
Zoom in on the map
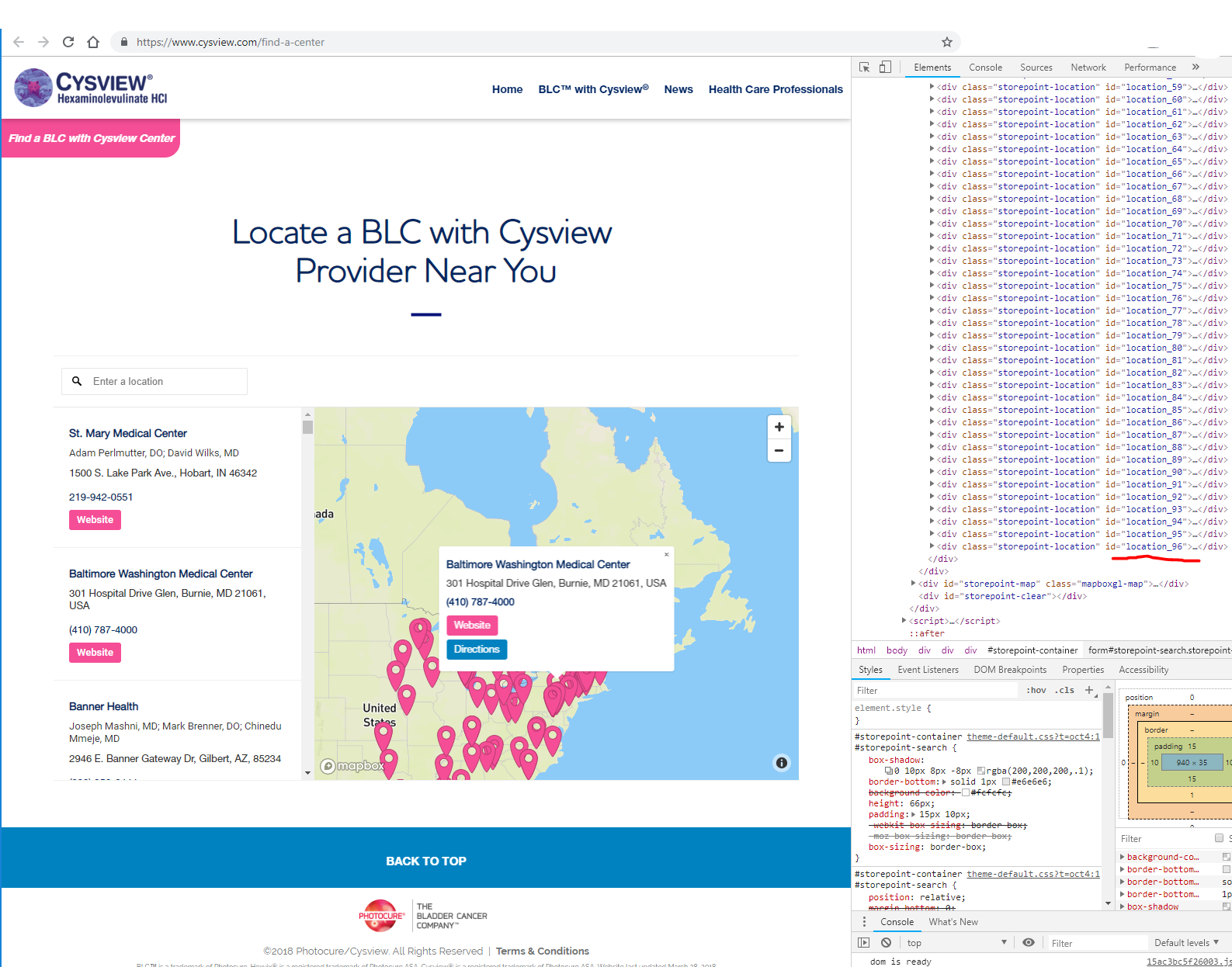(779, 427)
